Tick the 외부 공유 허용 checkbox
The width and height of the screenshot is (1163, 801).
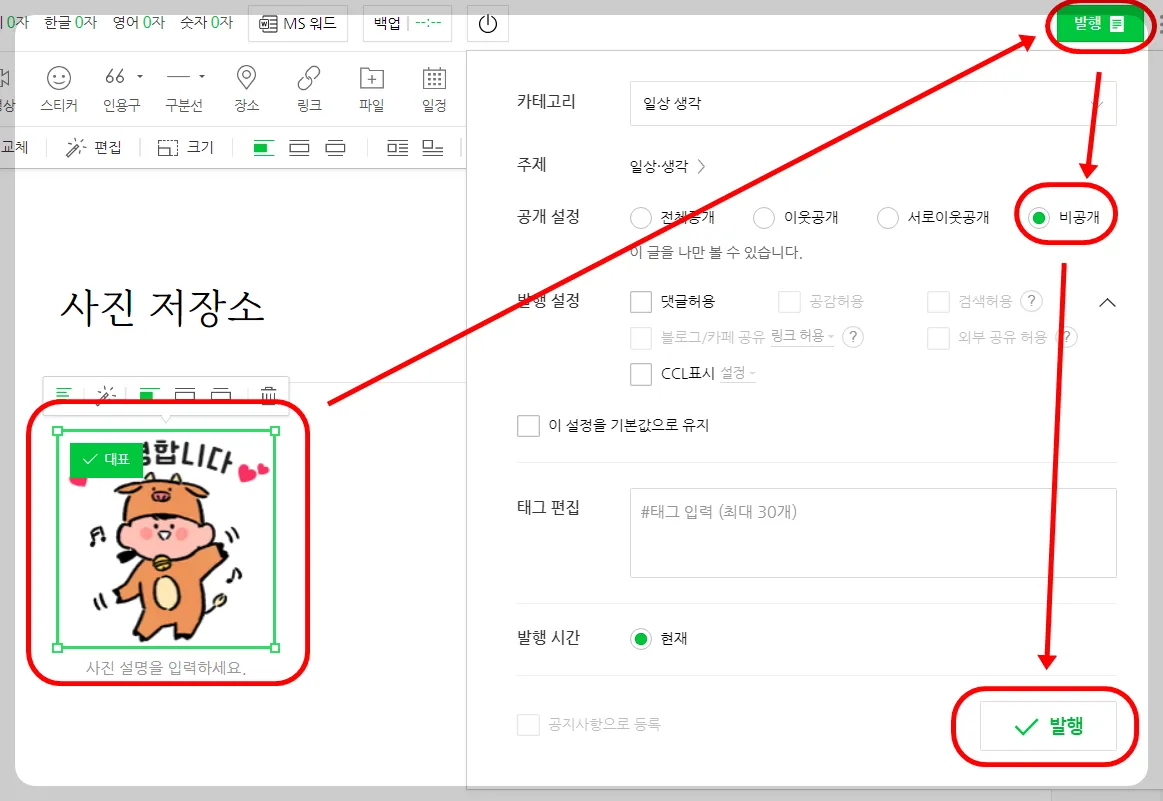pyautogui.click(x=938, y=338)
